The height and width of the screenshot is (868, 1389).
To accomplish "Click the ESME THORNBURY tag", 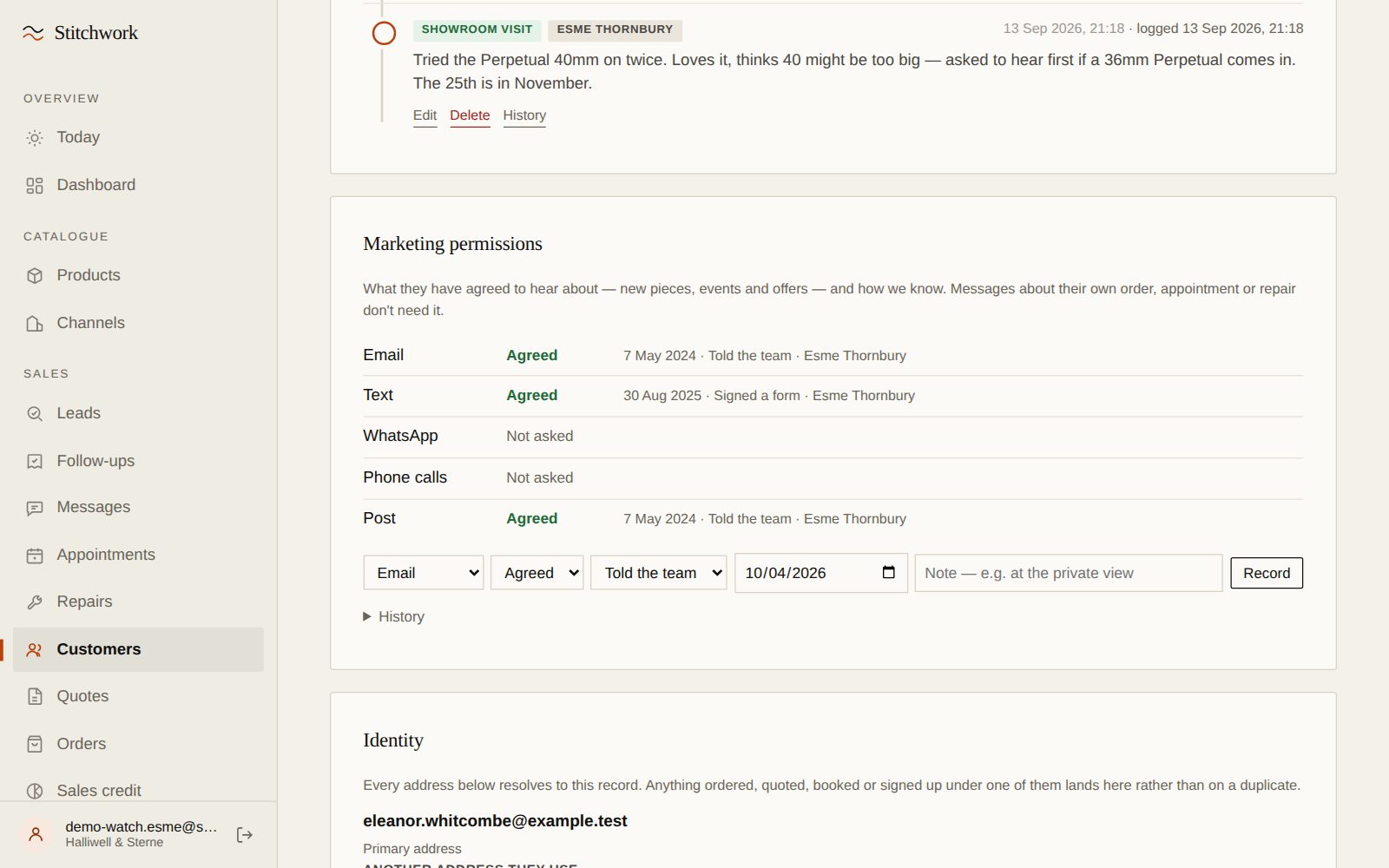I will pos(615,30).
